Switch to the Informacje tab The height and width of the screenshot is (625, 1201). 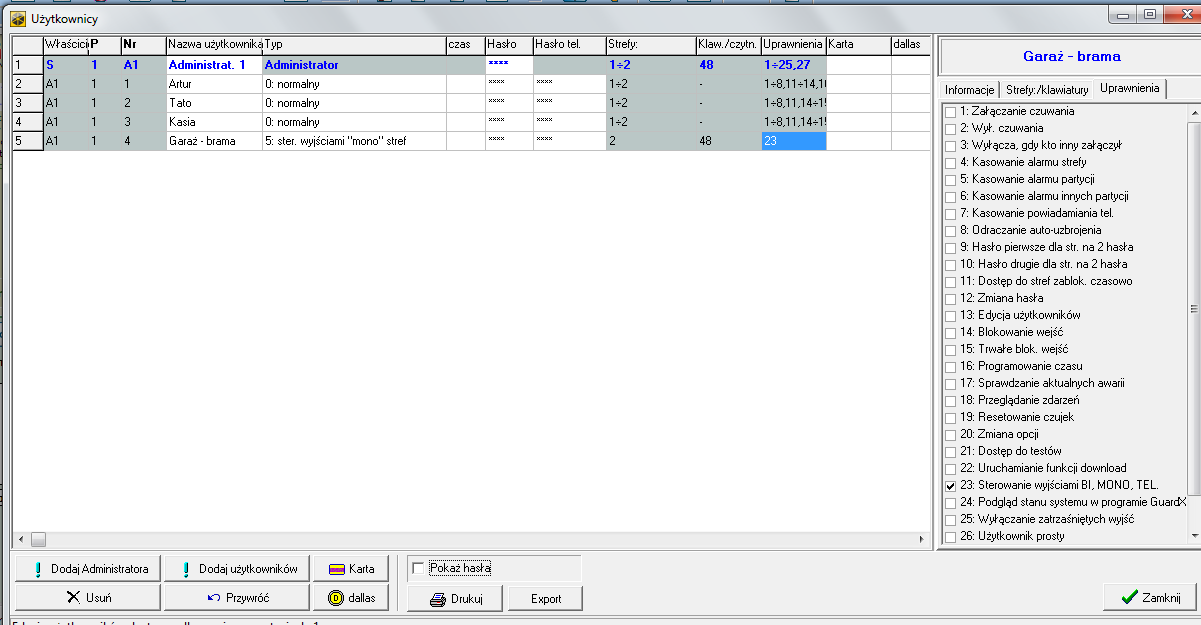click(969, 90)
